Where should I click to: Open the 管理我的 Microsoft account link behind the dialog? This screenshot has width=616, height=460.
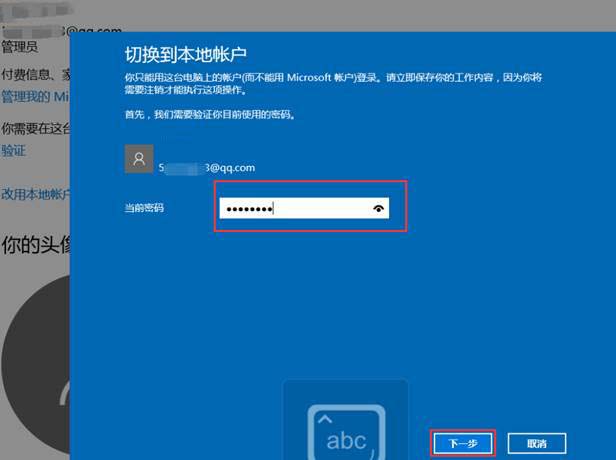(x=35, y=97)
